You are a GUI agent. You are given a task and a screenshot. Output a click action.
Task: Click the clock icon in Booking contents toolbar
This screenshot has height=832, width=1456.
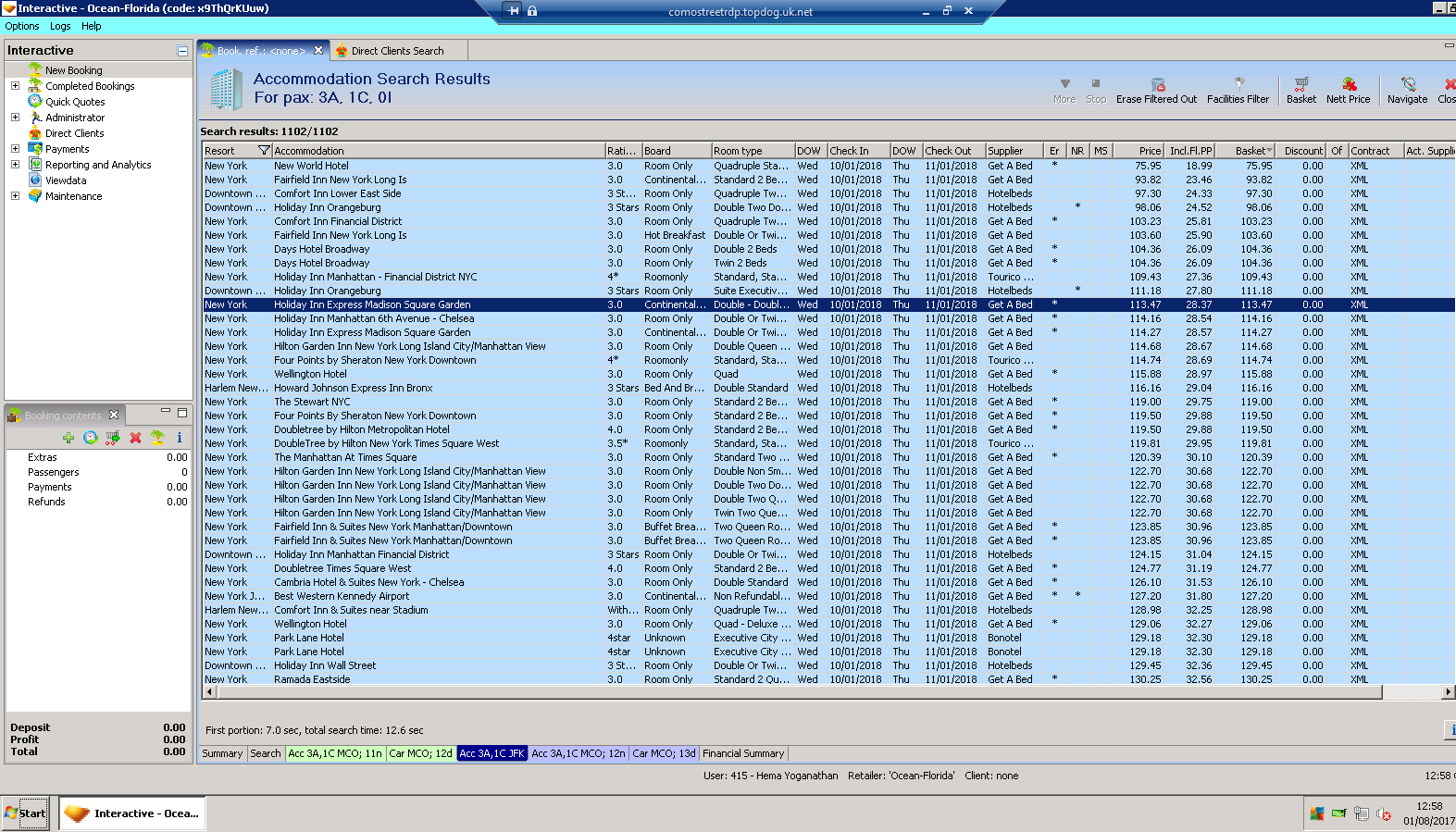91,438
